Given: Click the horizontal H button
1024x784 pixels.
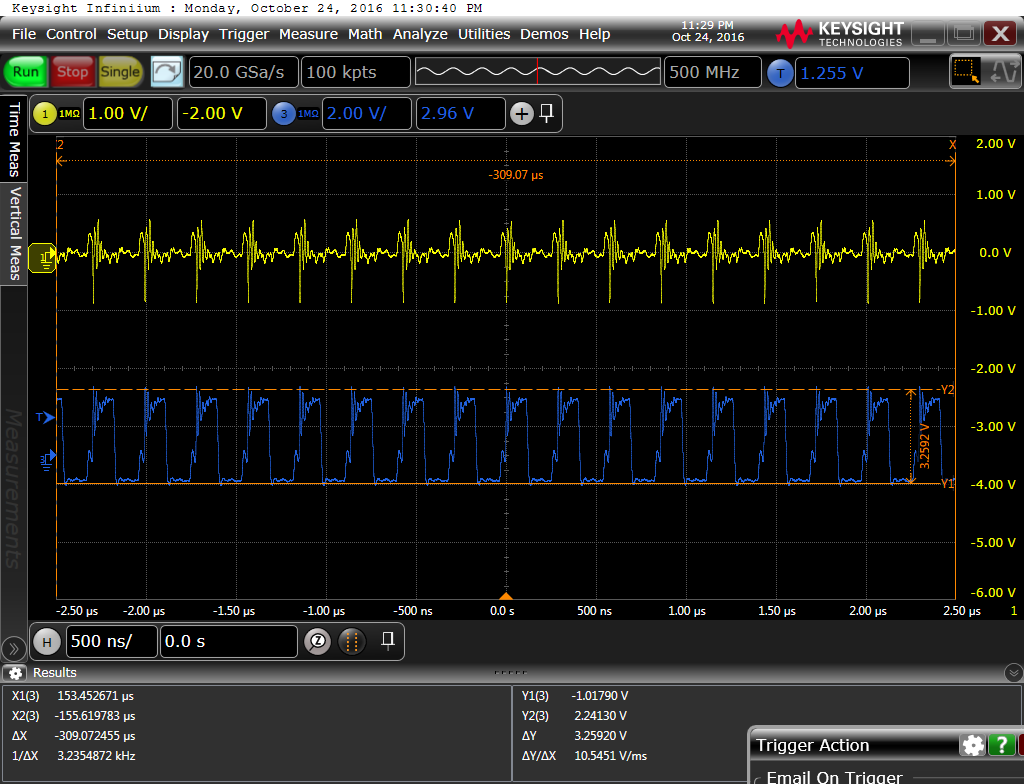Looking at the screenshot, I should point(47,642).
